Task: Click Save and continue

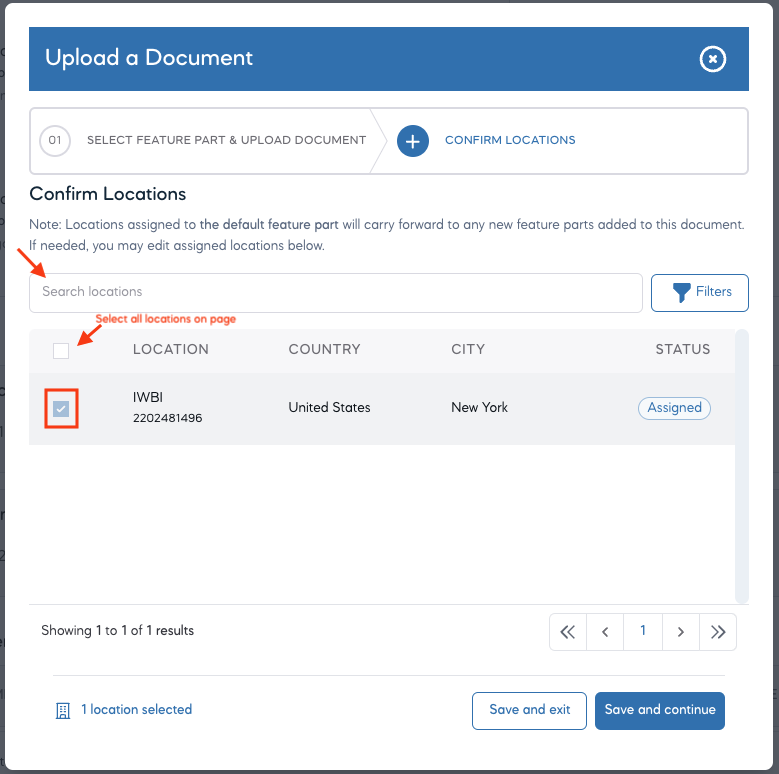Action: pyautogui.click(x=660, y=710)
